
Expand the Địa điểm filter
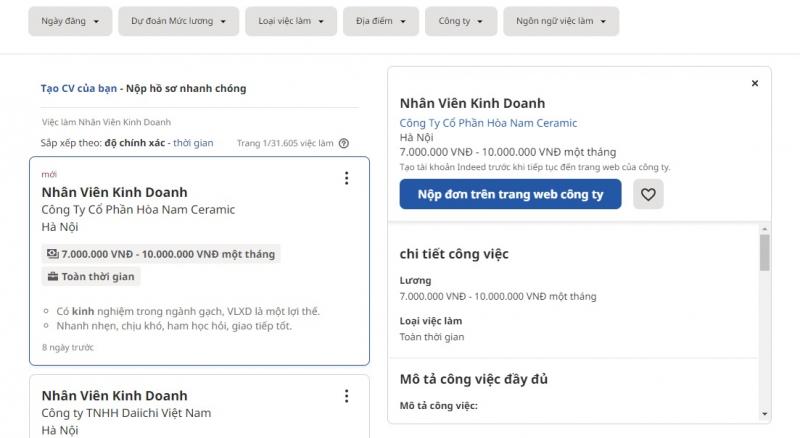coord(381,21)
